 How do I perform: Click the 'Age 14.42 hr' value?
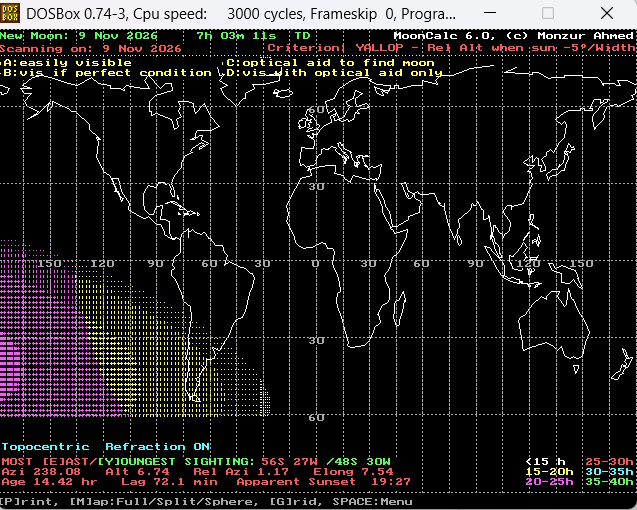point(49,482)
